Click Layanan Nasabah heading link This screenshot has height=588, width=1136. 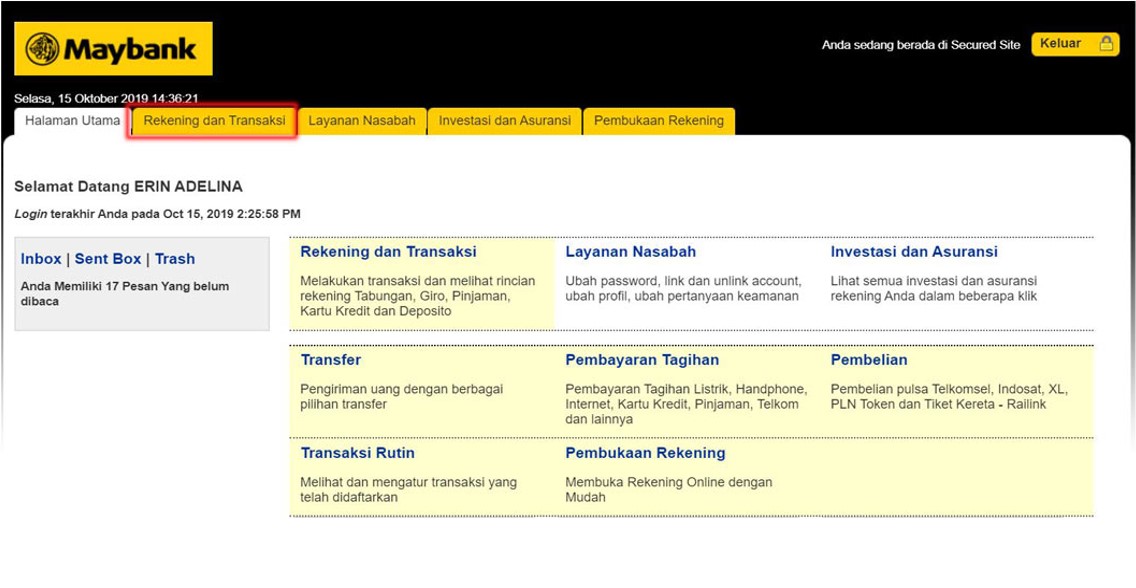click(x=630, y=252)
